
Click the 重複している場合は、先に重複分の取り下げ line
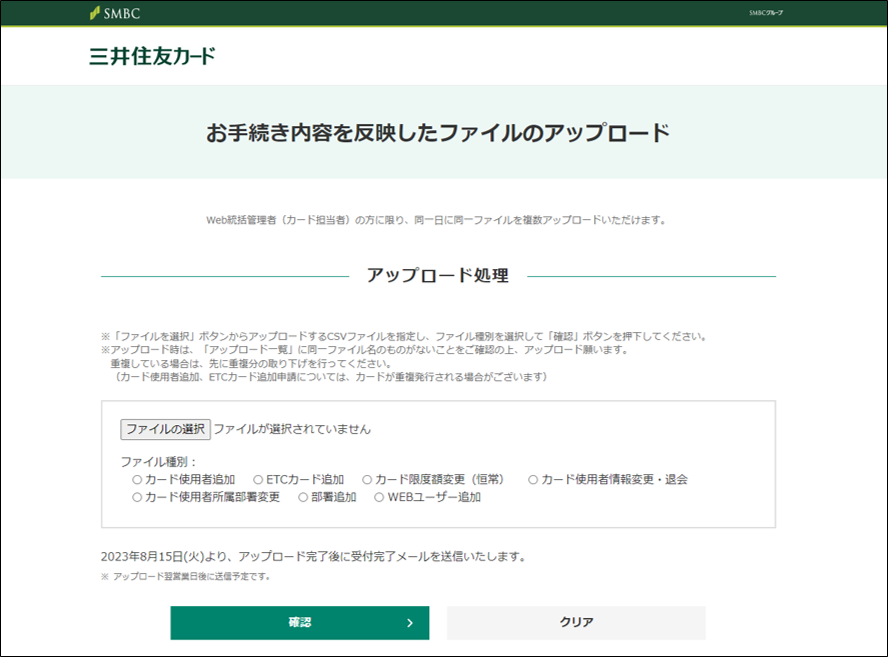(x=251, y=364)
